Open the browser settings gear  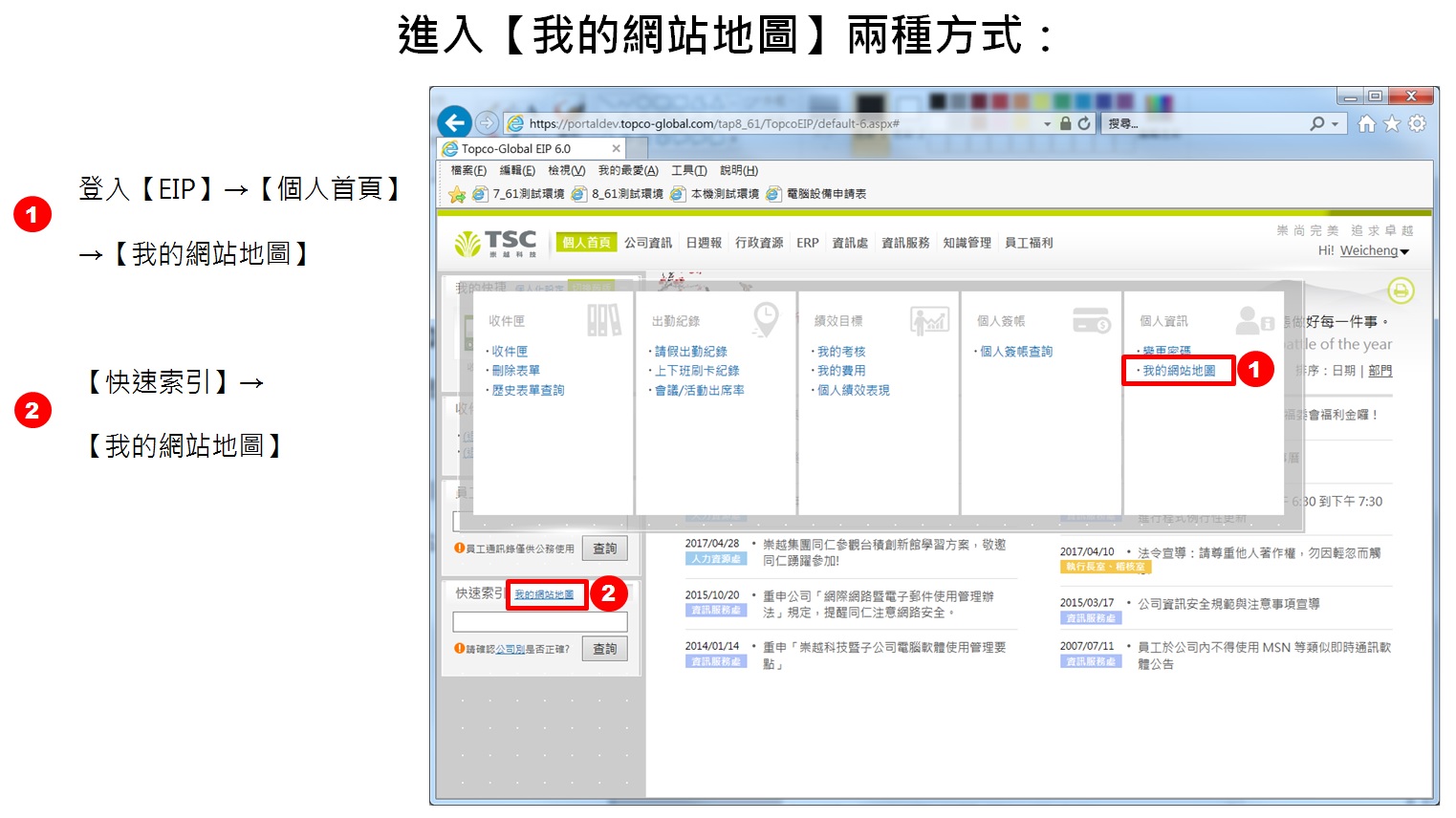tap(1417, 123)
